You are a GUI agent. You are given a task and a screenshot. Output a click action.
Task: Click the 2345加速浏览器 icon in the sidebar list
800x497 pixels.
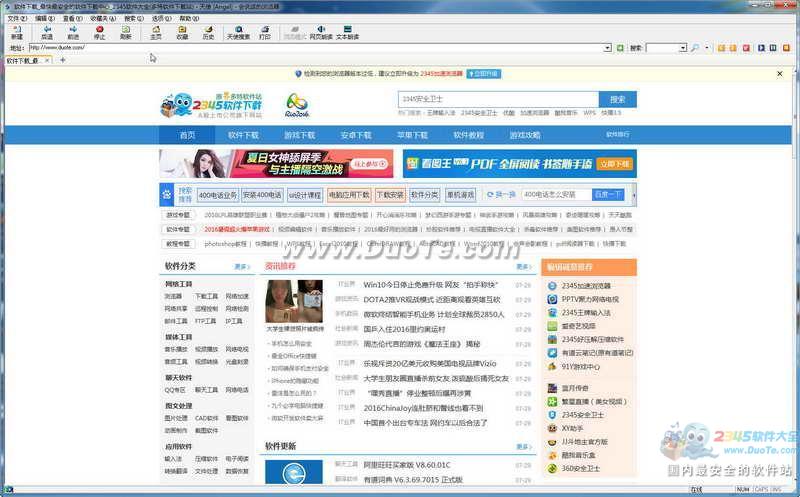(552, 286)
